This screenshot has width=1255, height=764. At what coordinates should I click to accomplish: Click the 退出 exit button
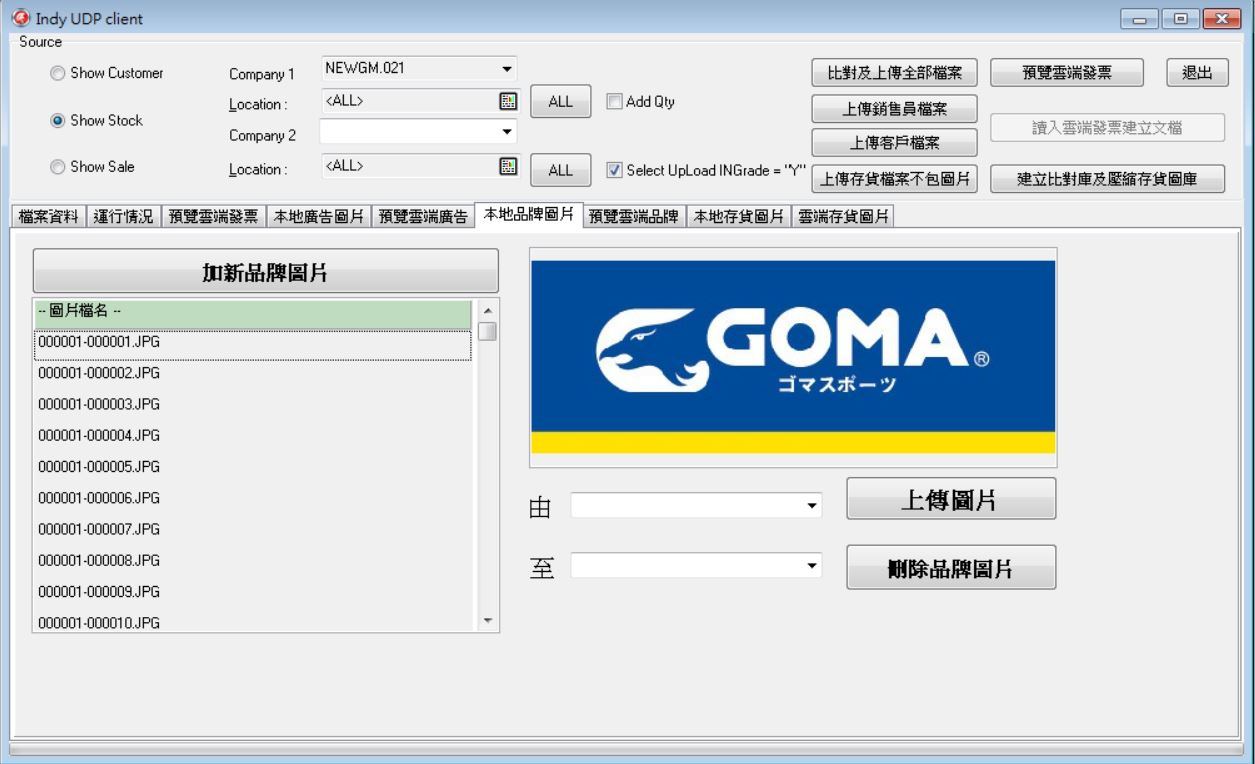(x=1197, y=72)
